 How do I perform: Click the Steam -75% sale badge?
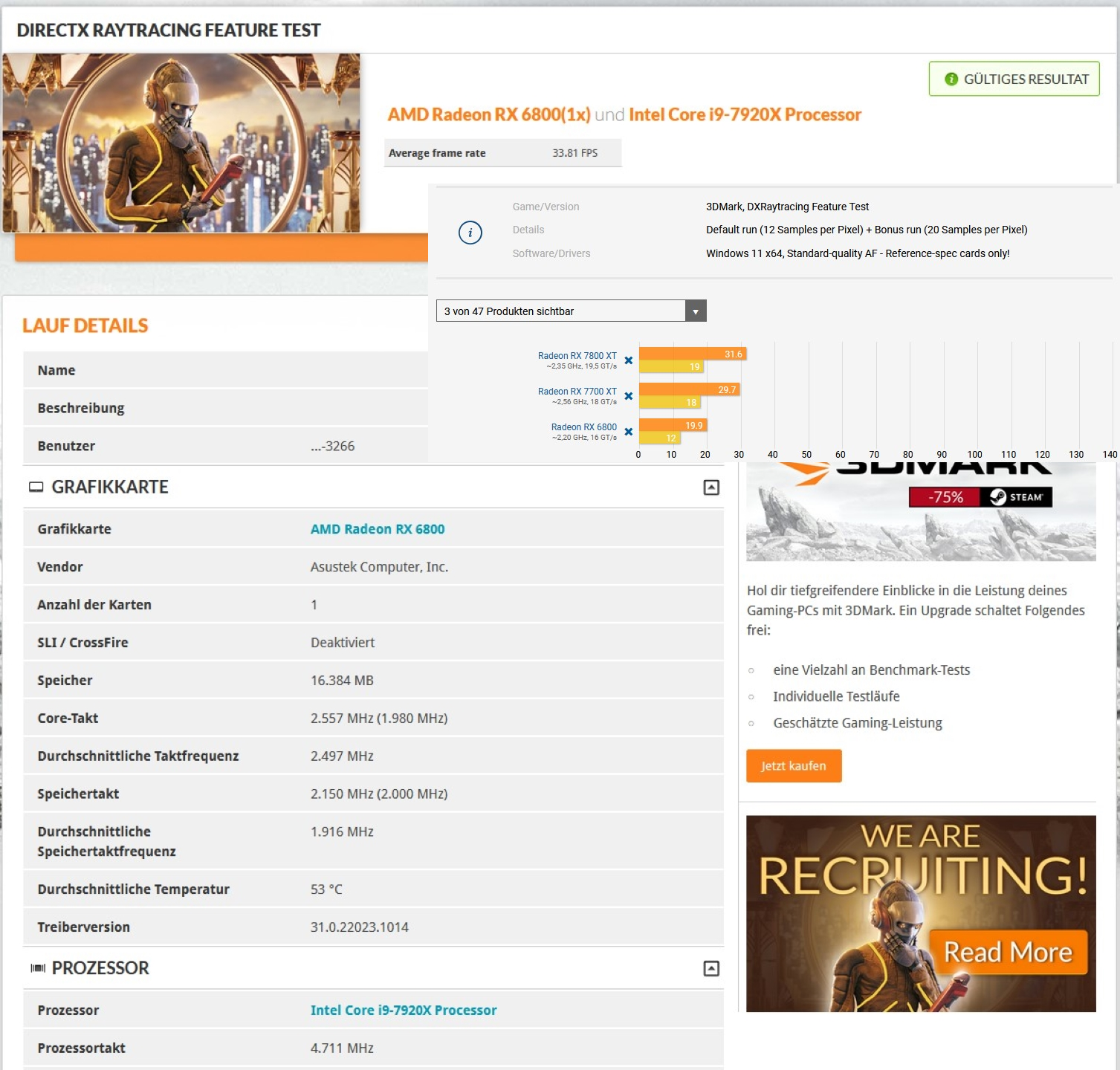pos(980,497)
